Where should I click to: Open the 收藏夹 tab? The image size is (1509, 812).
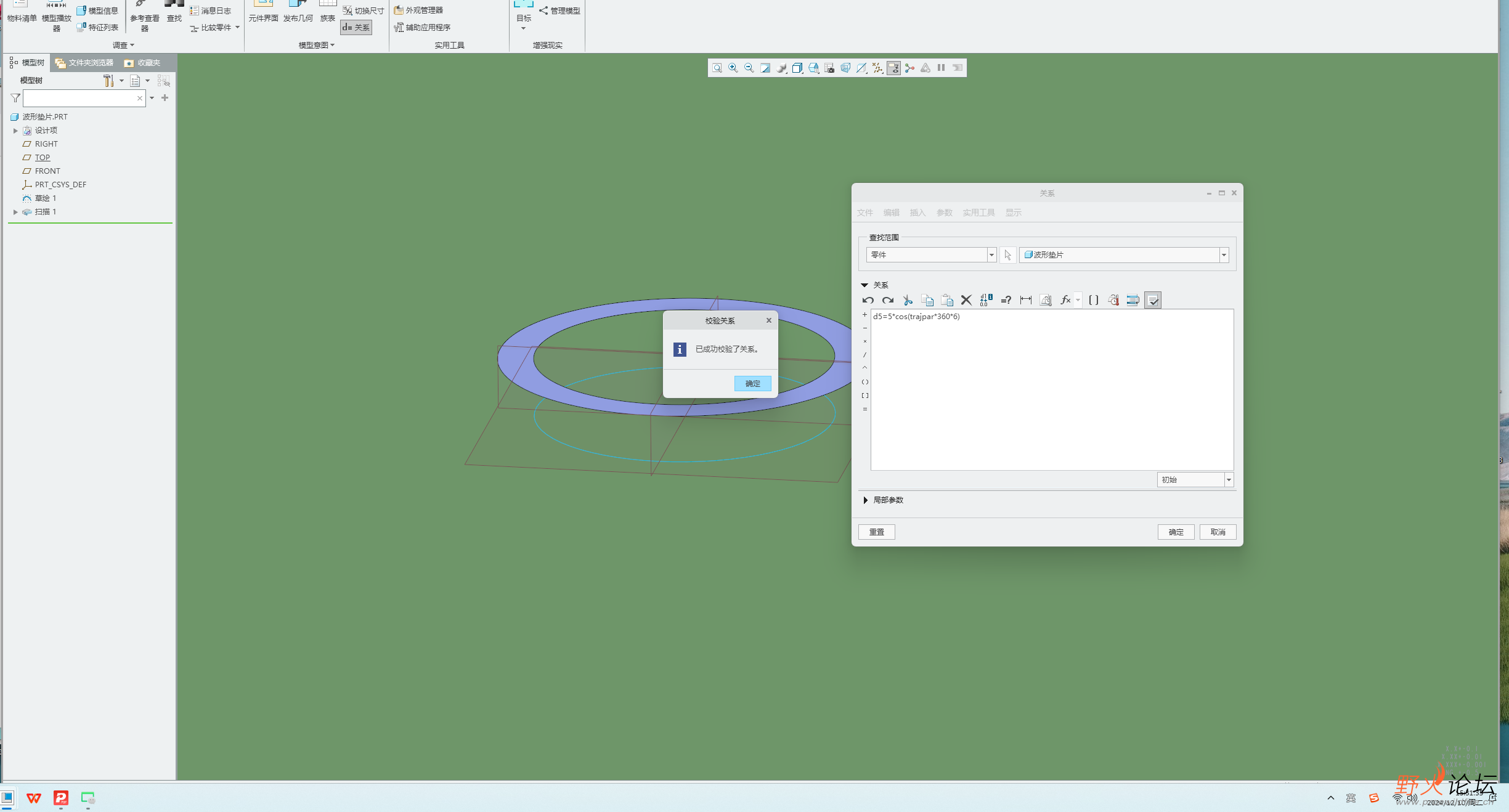(x=142, y=63)
